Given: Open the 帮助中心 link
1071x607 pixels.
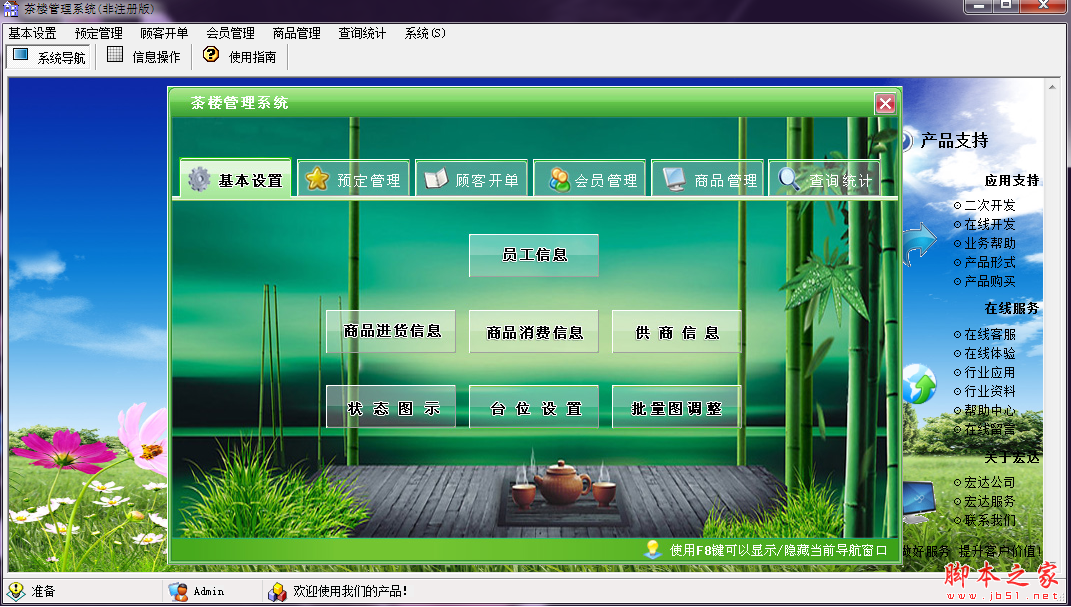Looking at the screenshot, I should pyautogui.click(x=990, y=411).
